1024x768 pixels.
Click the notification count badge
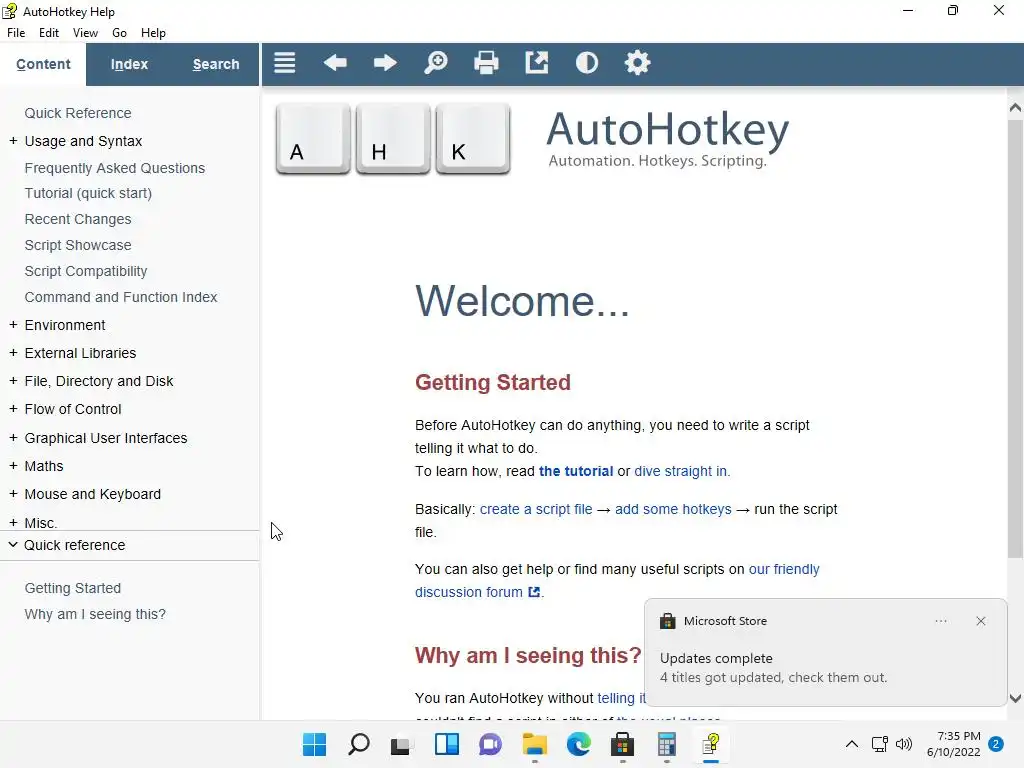point(996,744)
